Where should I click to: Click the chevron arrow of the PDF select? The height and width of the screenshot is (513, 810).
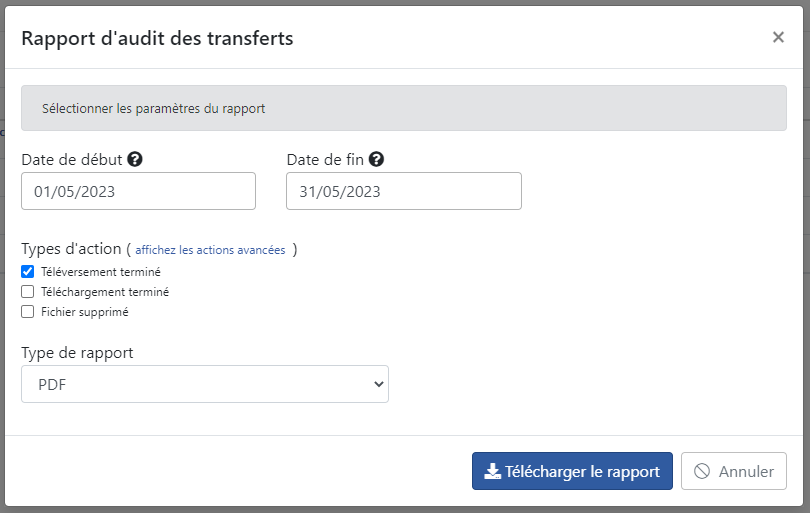(x=379, y=384)
